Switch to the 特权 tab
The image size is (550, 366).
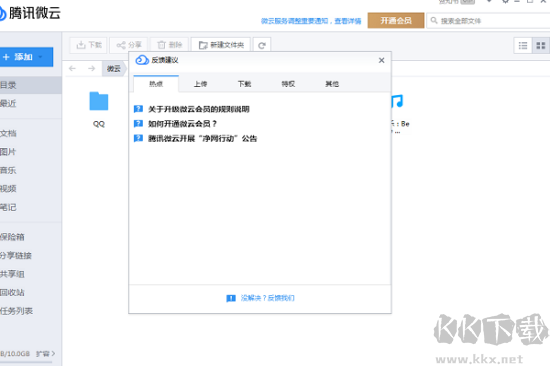point(288,84)
